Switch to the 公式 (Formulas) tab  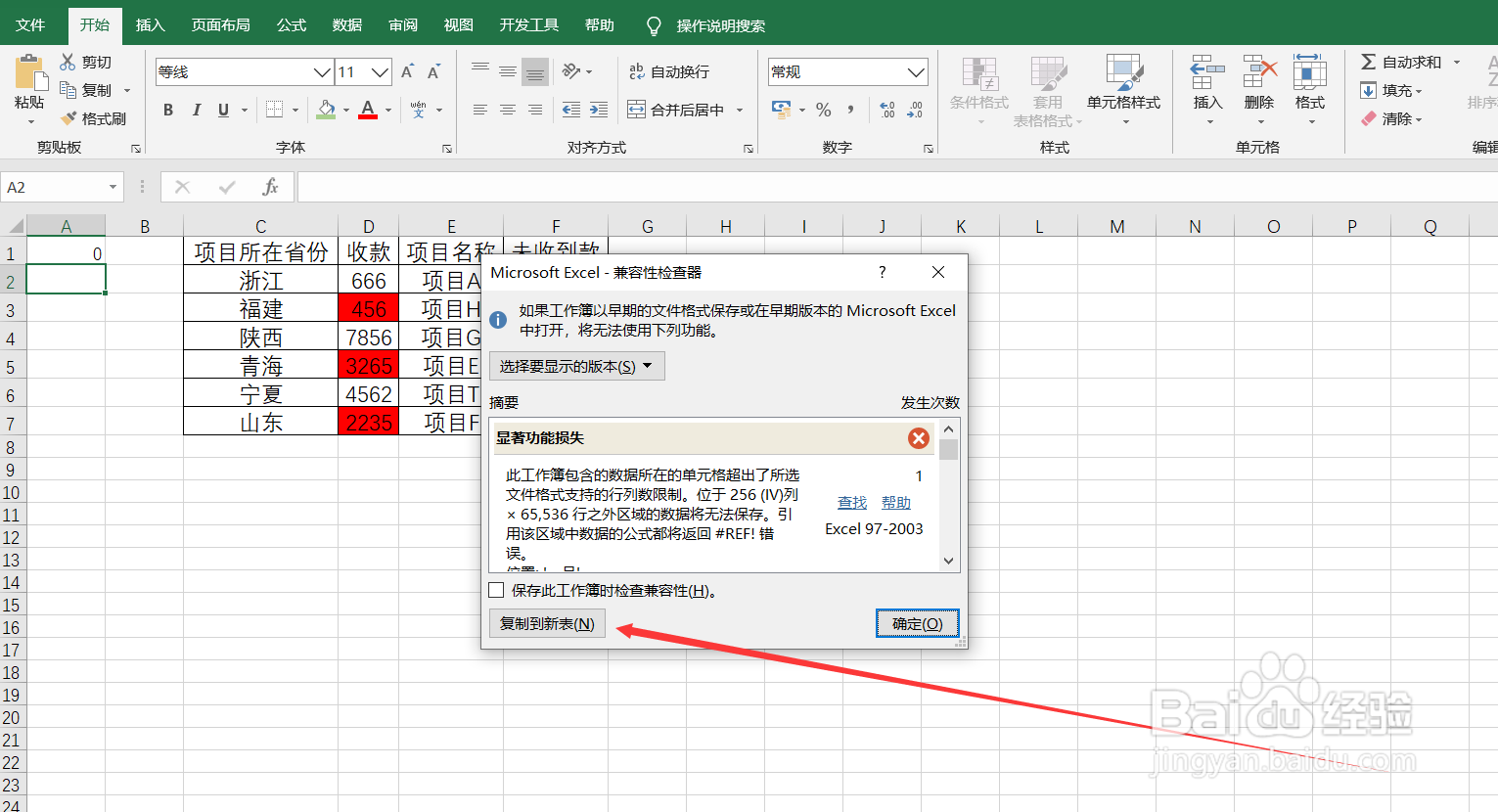pos(291,24)
